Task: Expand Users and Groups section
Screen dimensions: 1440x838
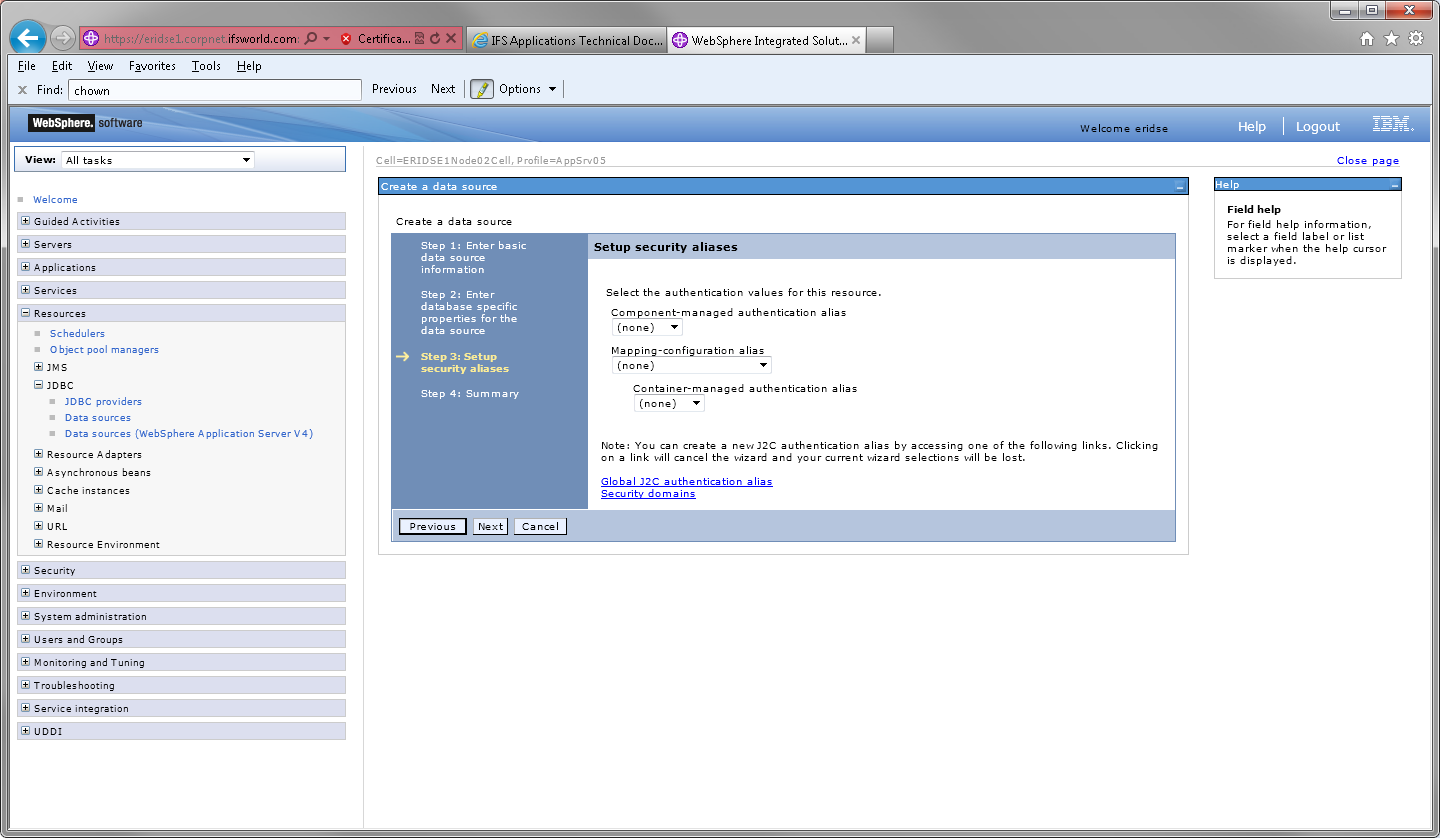Action: pyautogui.click(x=26, y=639)
